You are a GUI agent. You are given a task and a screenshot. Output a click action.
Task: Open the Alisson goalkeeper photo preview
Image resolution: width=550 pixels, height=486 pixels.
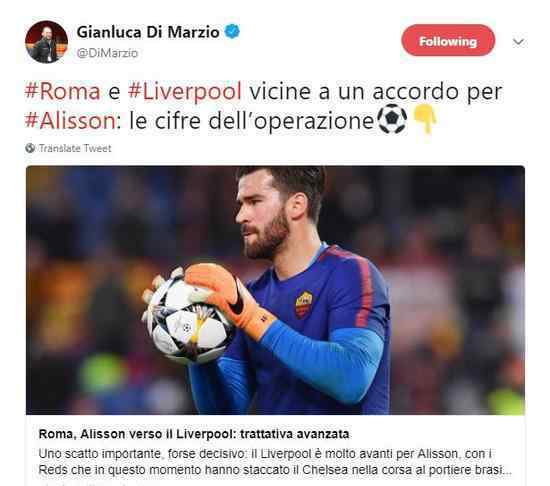point(275,290)
